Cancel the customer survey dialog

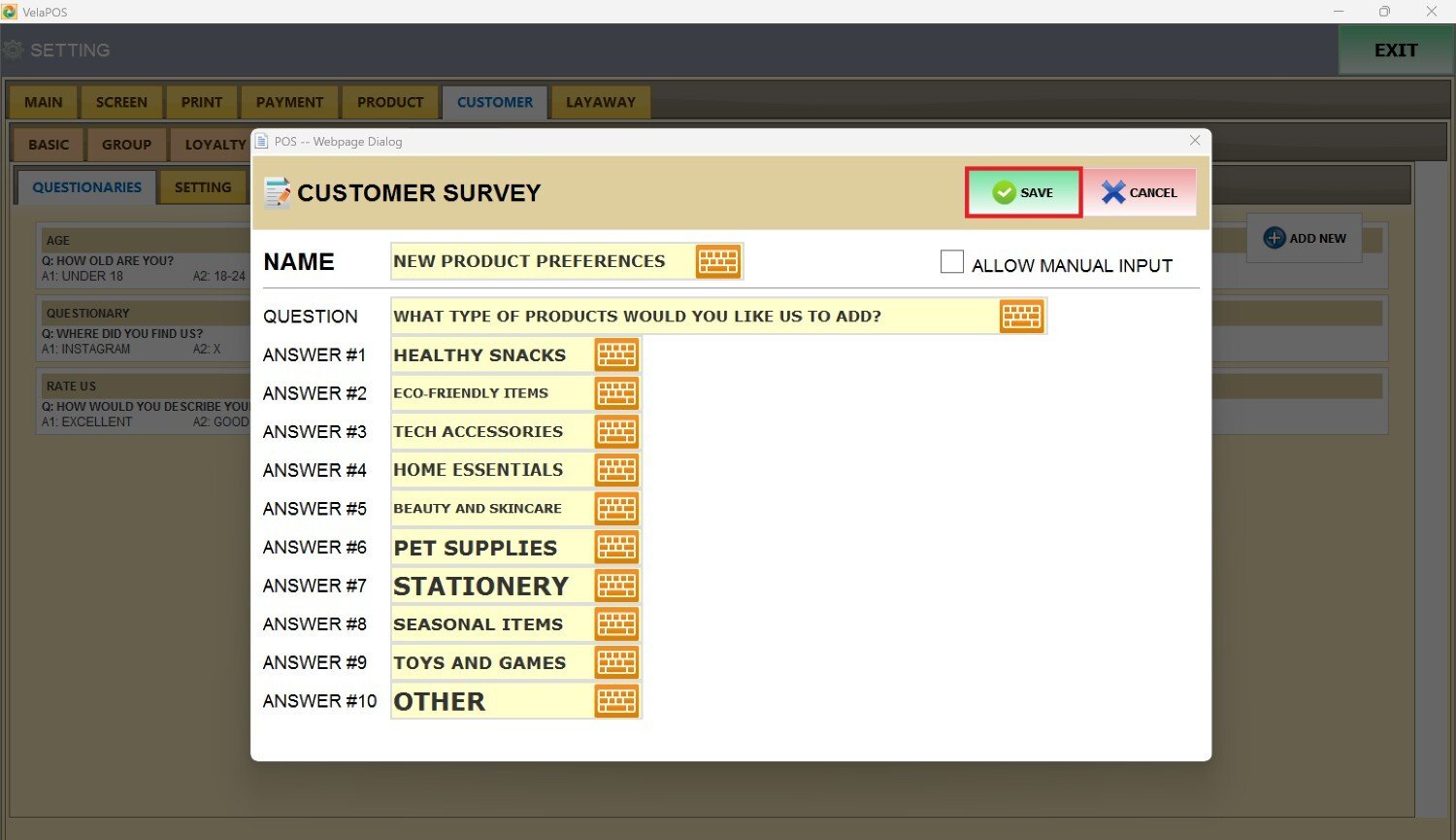click(1140, 192)
